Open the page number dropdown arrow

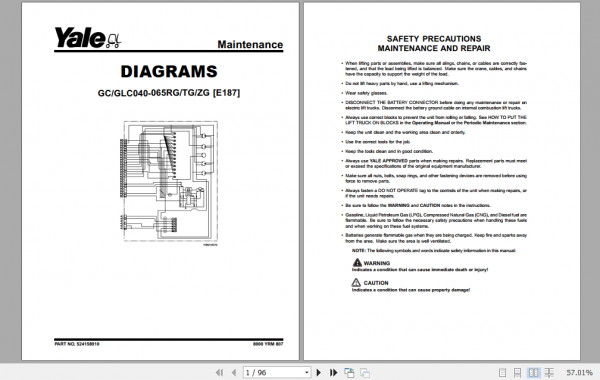(x=307, y=372)
